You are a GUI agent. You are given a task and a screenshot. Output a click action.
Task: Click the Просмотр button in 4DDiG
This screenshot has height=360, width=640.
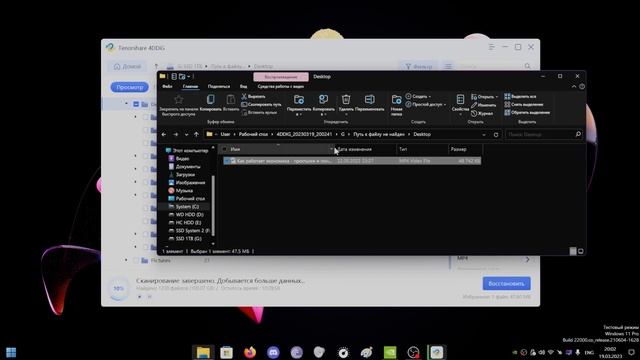click(x=130, y=87)
